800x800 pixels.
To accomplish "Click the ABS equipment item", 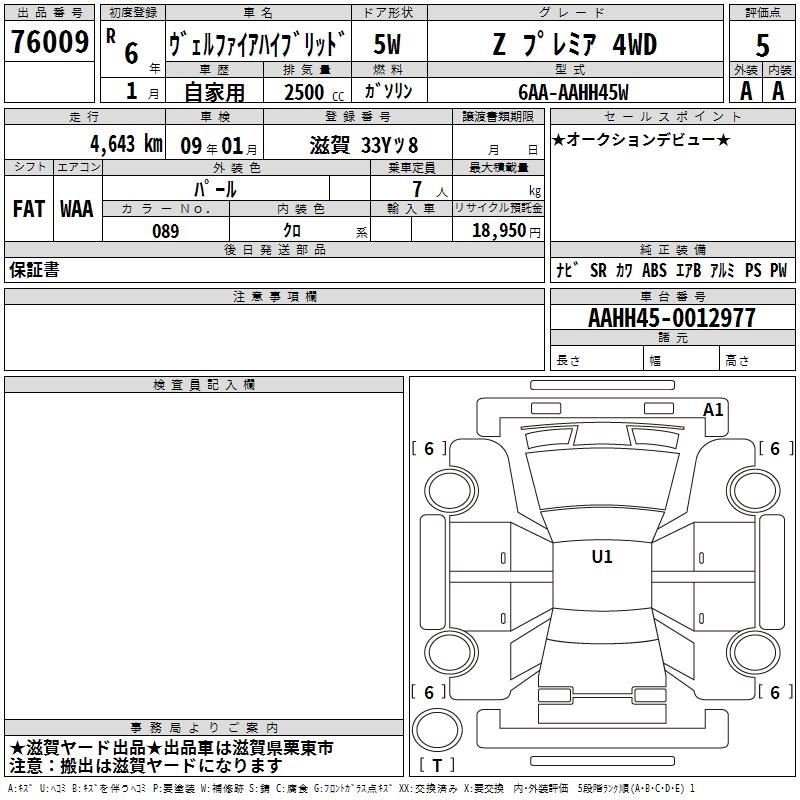I will 654,270.
